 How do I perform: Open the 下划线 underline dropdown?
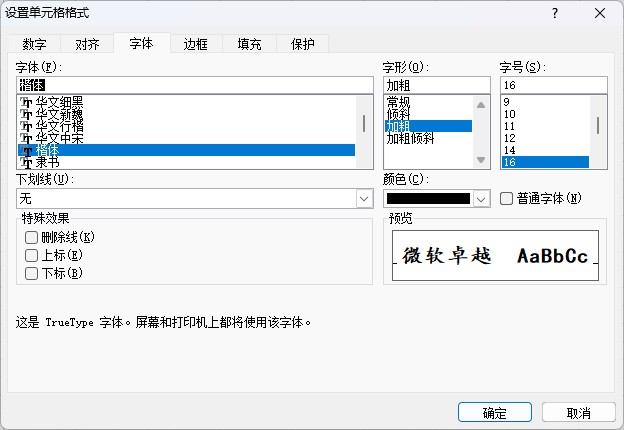coord(195,198)
